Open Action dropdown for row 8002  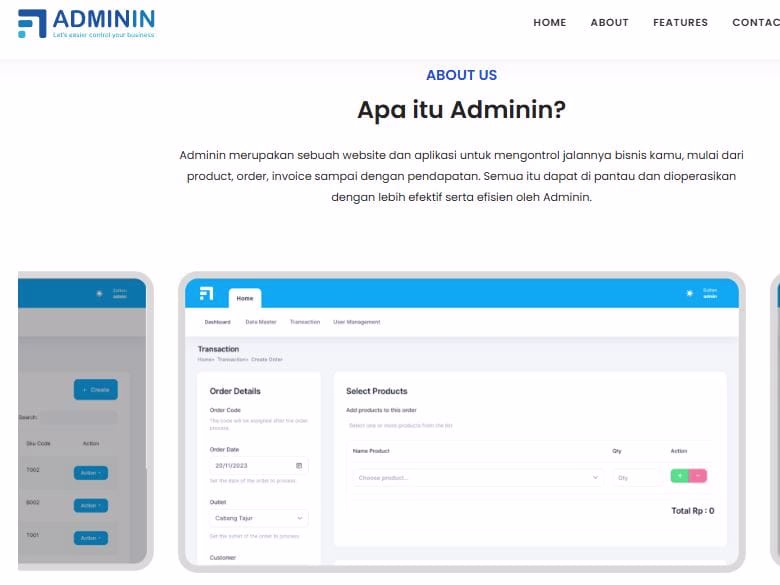(91, 505)
